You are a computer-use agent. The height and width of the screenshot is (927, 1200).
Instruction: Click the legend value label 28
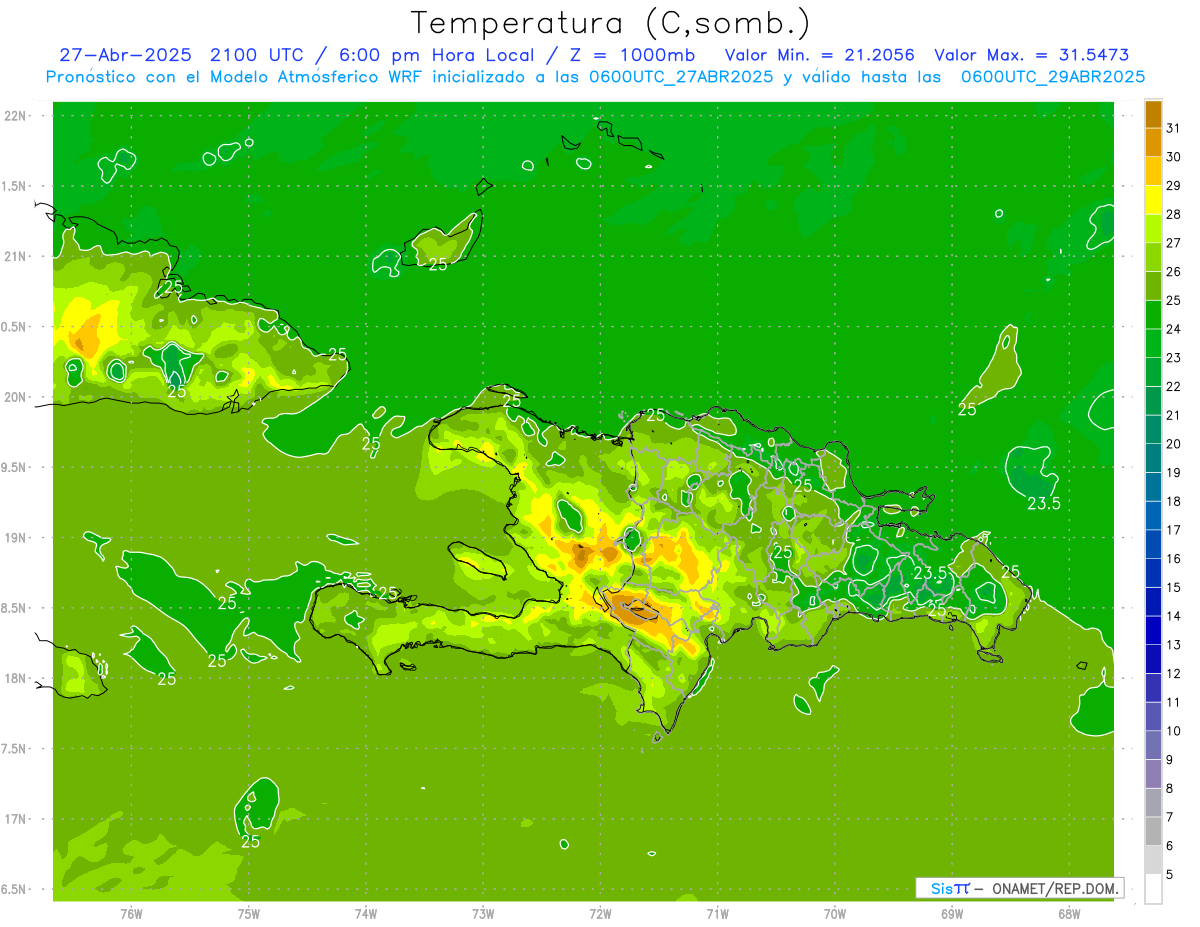coord(1174,214)
